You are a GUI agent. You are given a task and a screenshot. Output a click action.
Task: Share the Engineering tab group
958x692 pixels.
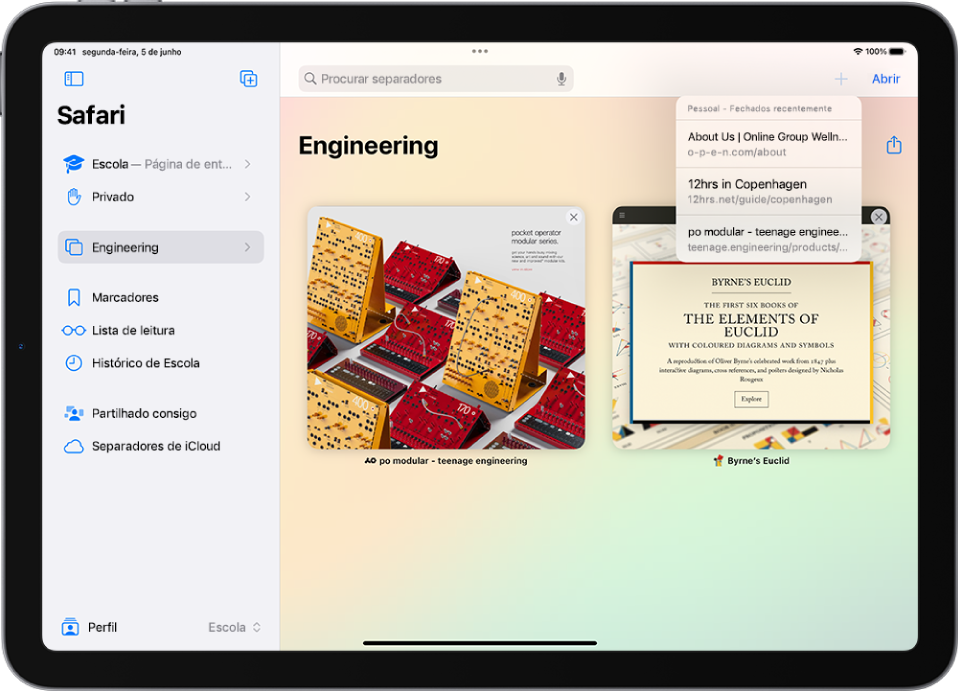(x=893, y=144)
